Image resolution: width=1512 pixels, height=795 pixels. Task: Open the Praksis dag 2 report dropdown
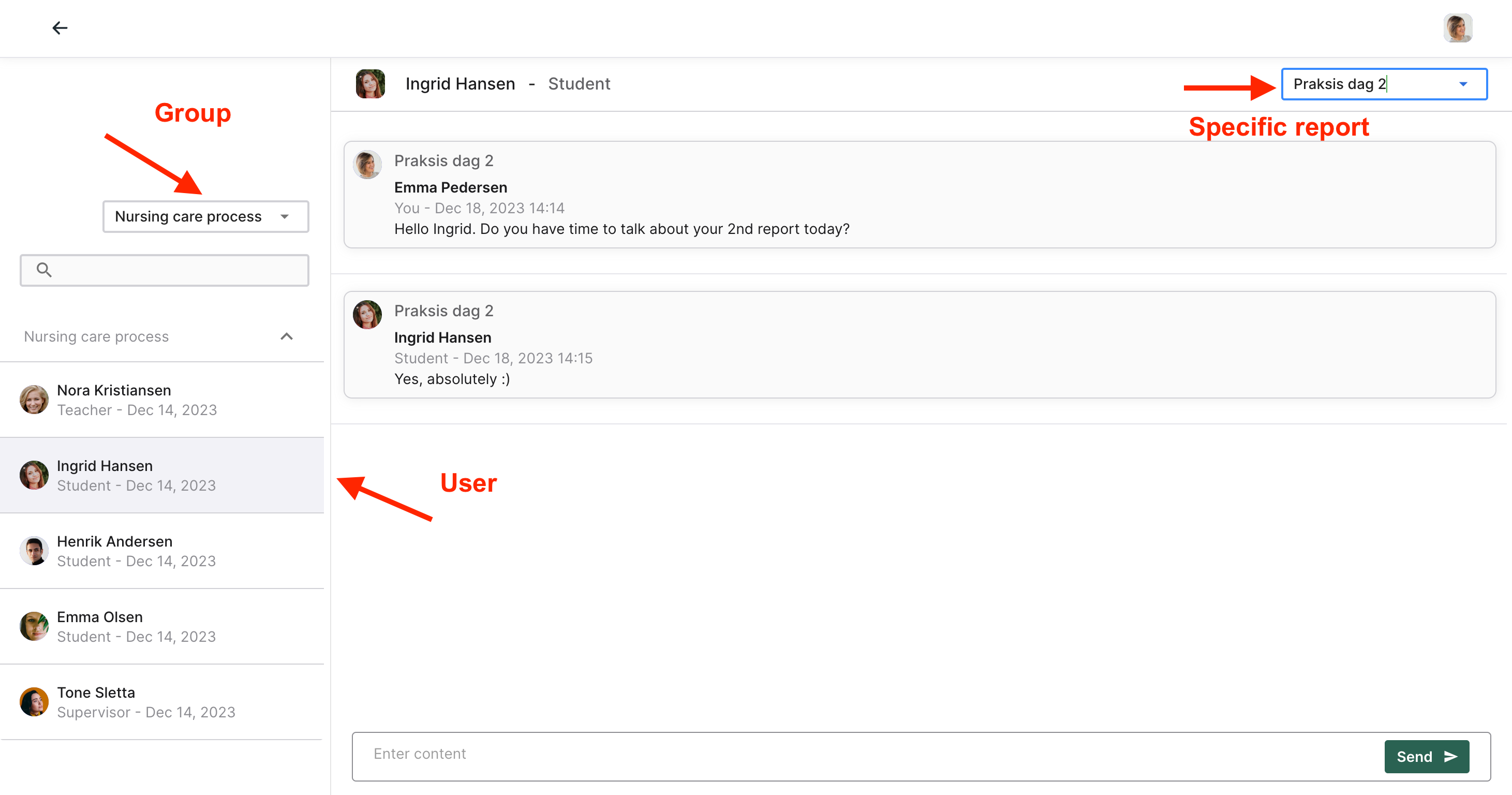tap(1384, 84)
